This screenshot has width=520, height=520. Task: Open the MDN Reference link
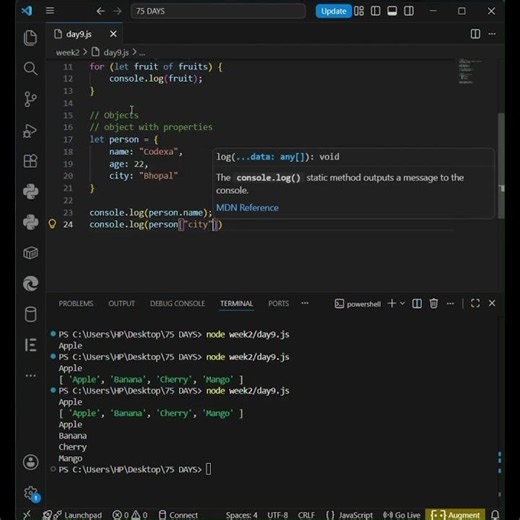247,208
